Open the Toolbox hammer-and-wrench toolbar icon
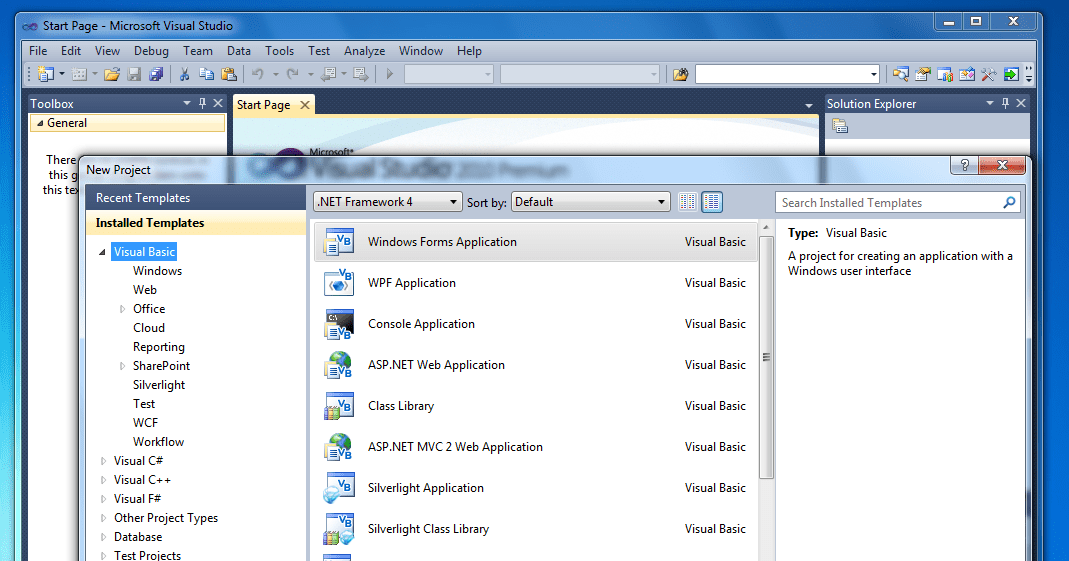 (989, 74)
